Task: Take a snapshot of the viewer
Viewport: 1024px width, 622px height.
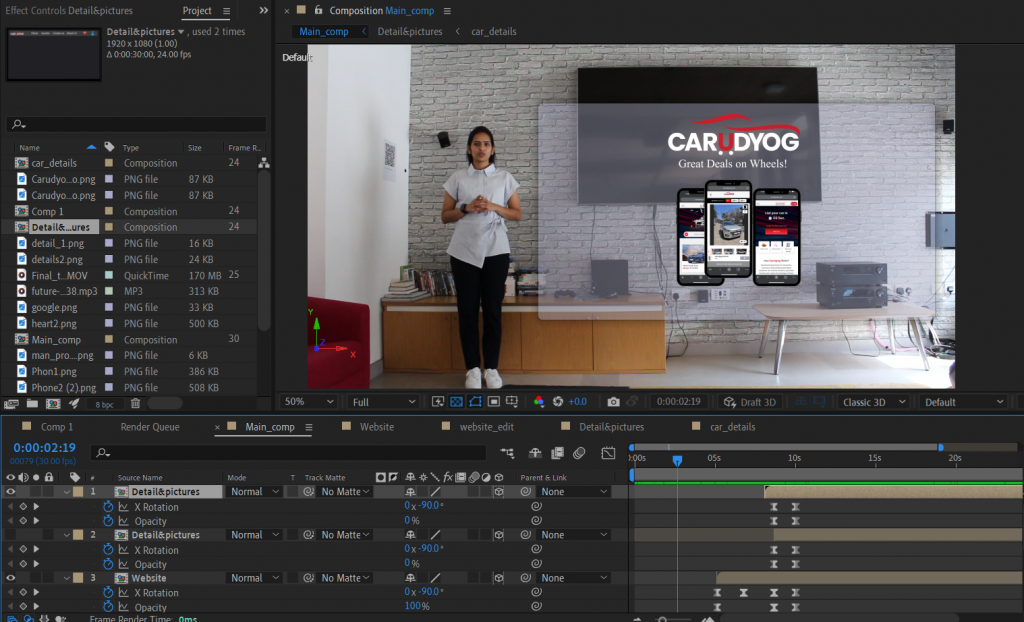Action: click(613, 402)
